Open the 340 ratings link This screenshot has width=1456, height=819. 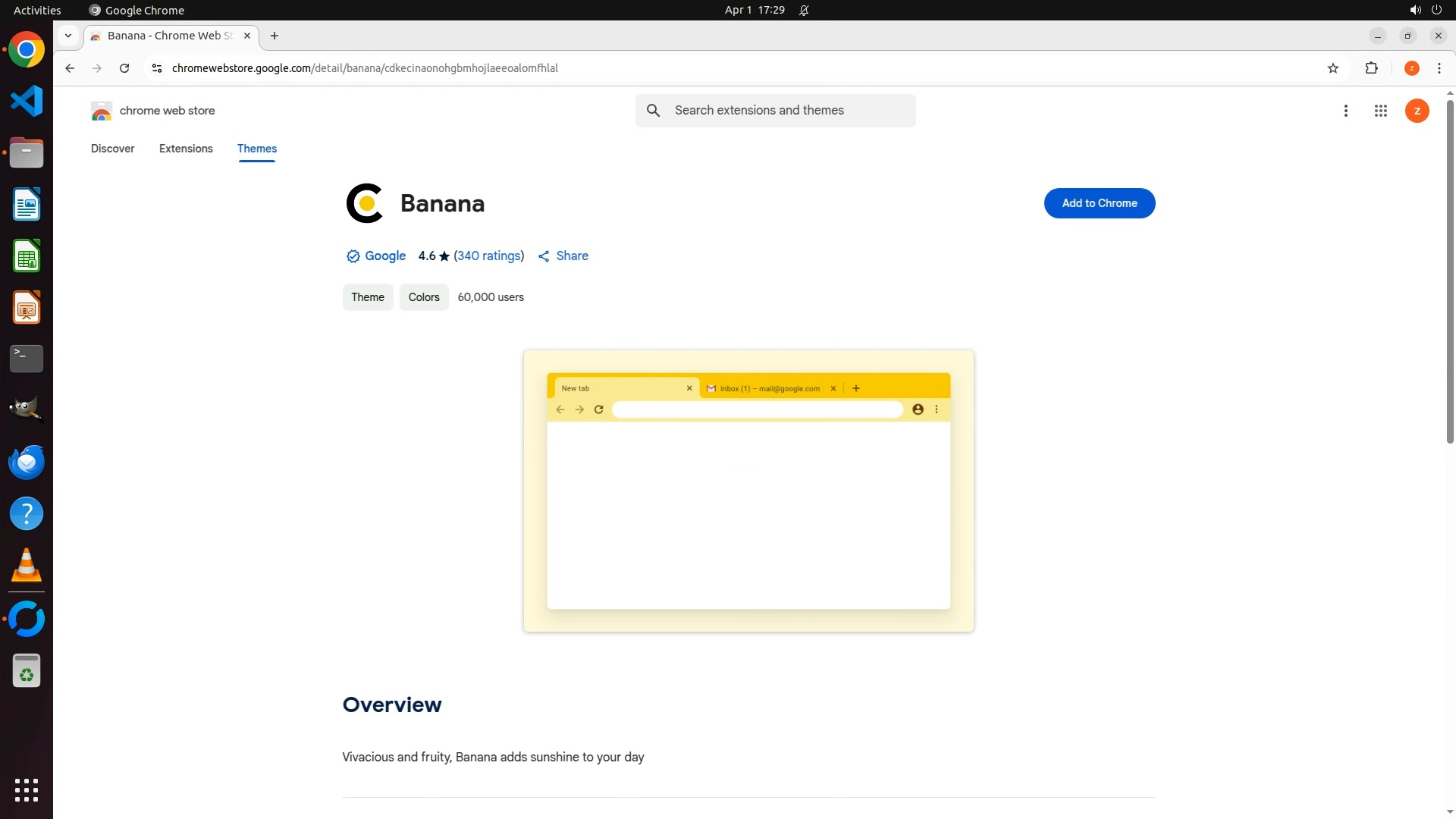click(488, 256)
